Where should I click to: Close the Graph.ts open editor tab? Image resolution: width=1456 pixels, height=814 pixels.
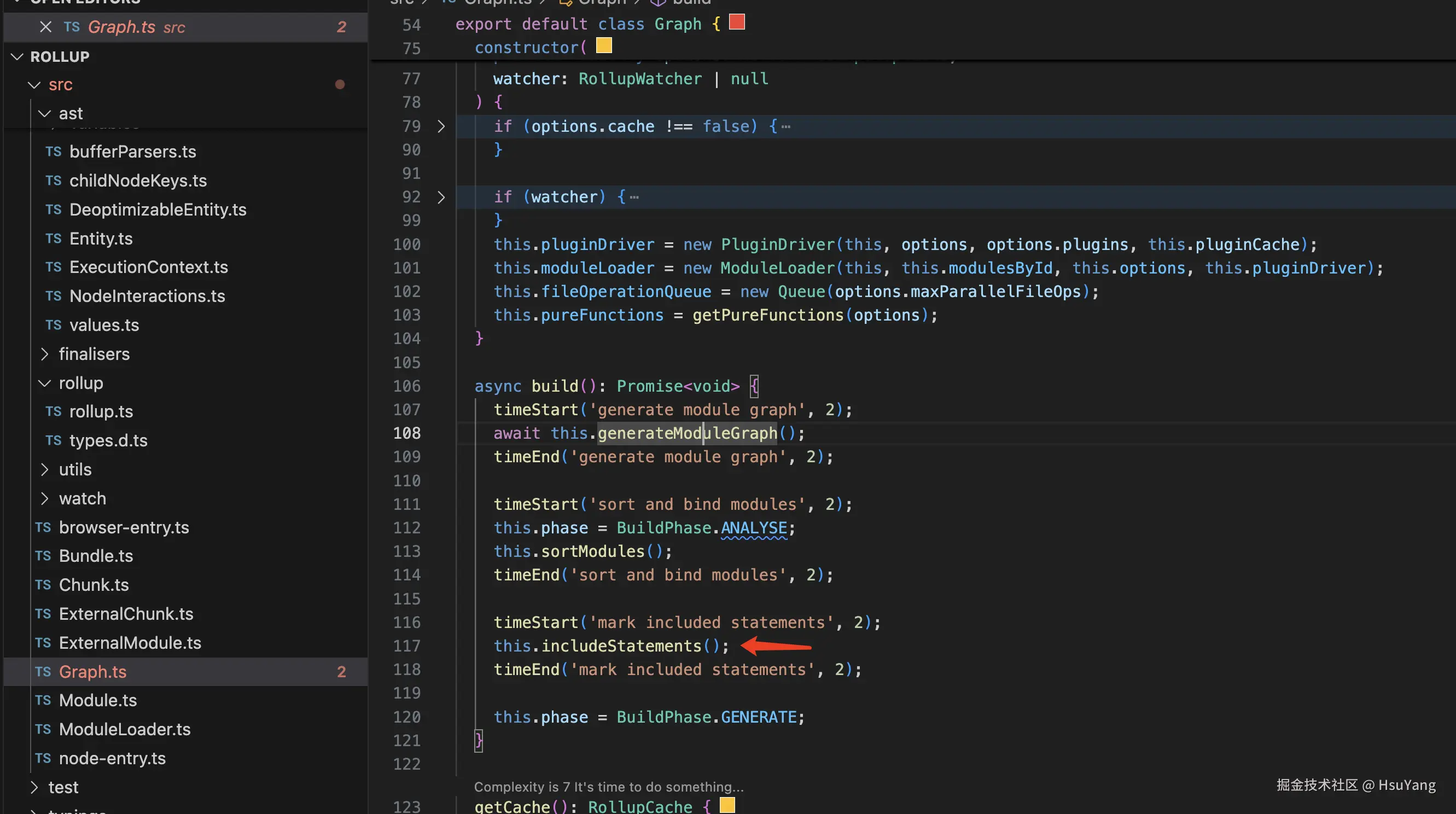coord(46,27)
